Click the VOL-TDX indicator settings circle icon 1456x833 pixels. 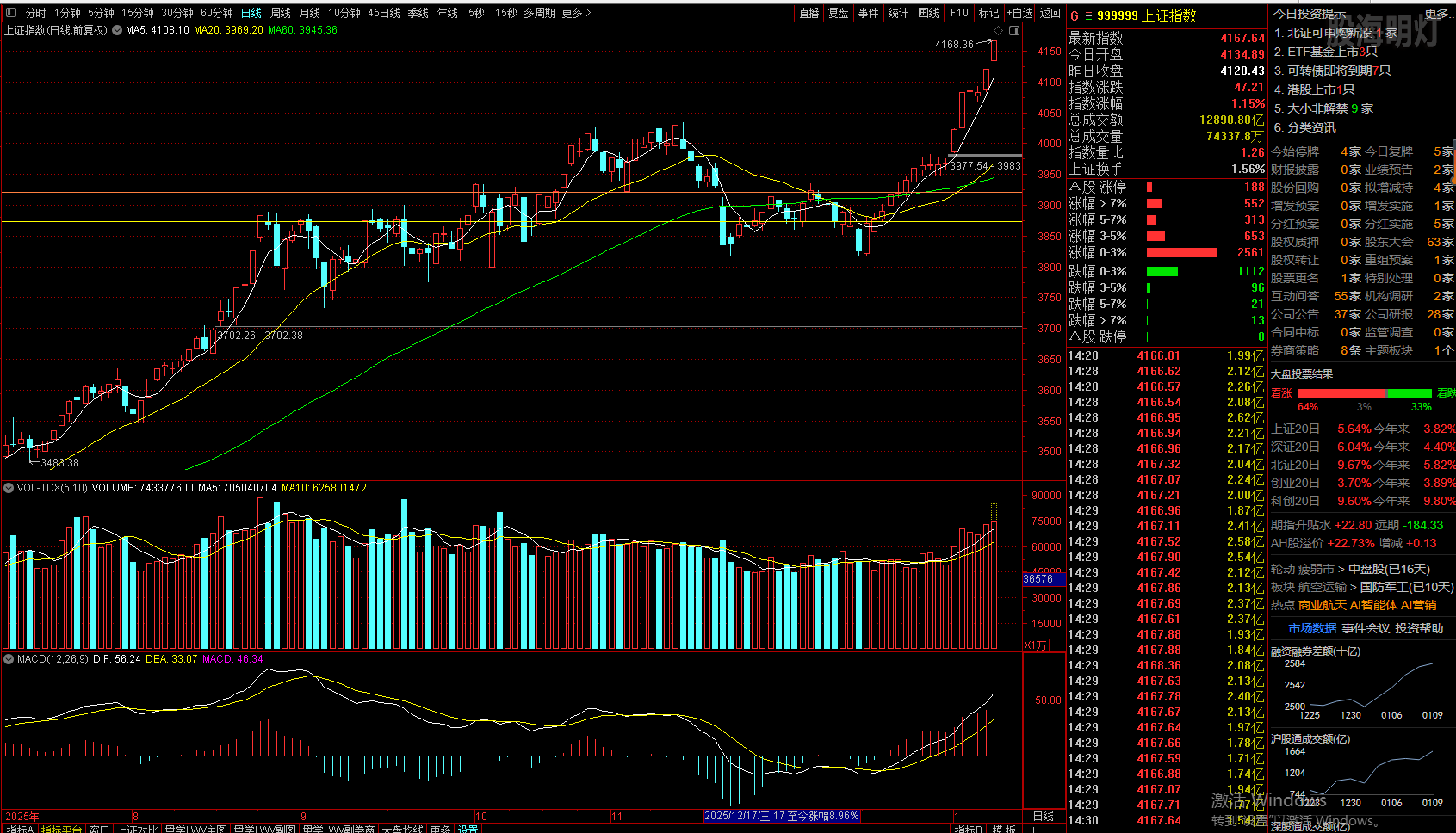tap(9, 488)
